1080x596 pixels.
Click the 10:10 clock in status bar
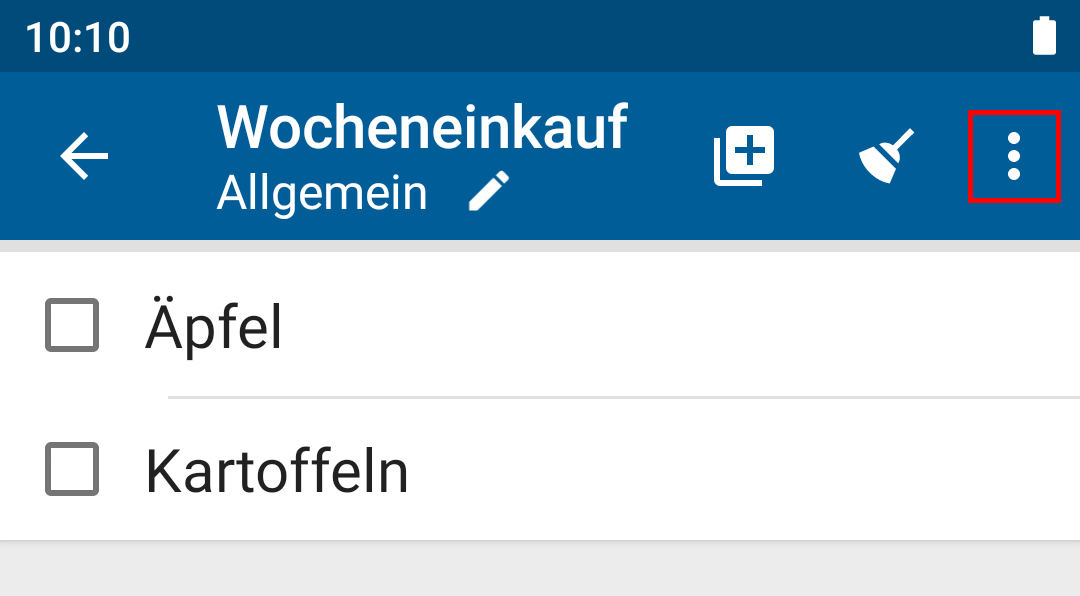pos(78,37)
